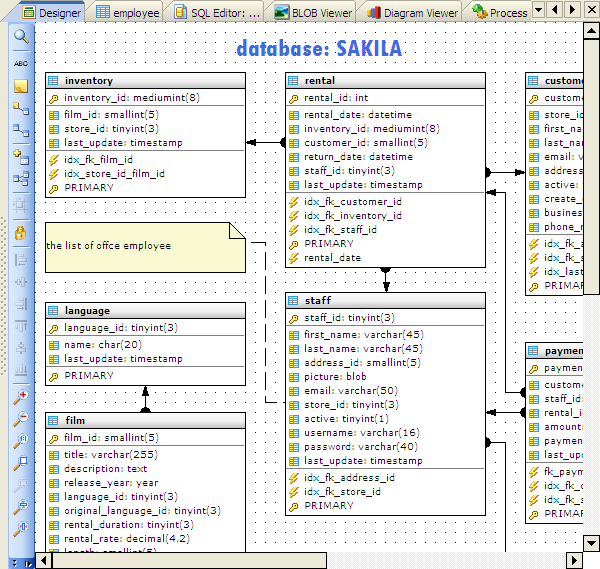Click lightning icon beside idx_fk_film_id
This screenshot has width=600, height=569.
point(54,160)
